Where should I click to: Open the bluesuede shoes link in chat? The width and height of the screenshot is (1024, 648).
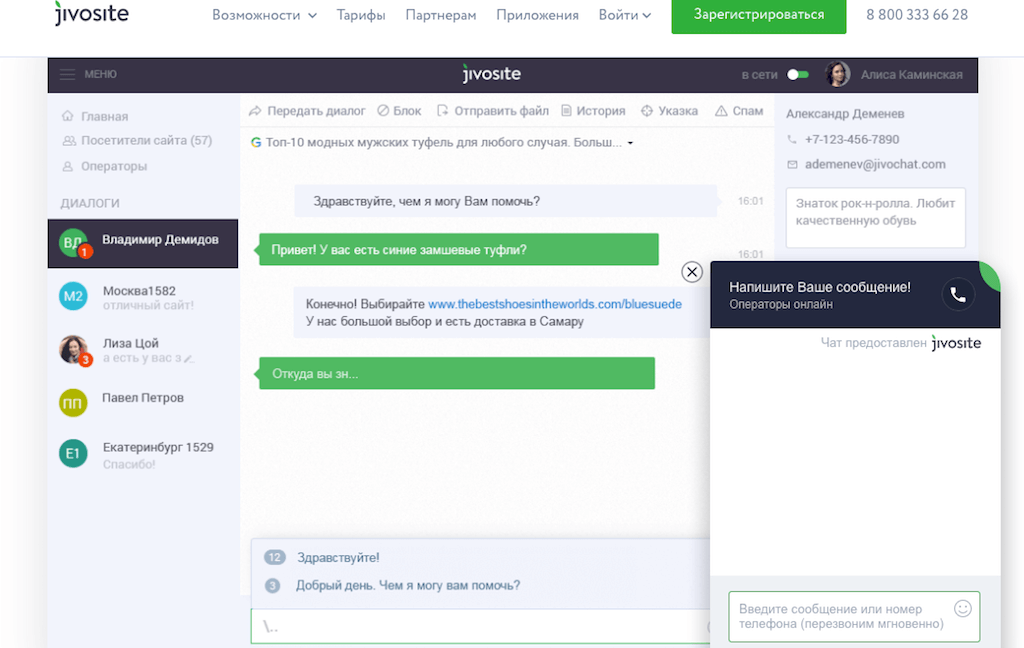click(554, 303)
